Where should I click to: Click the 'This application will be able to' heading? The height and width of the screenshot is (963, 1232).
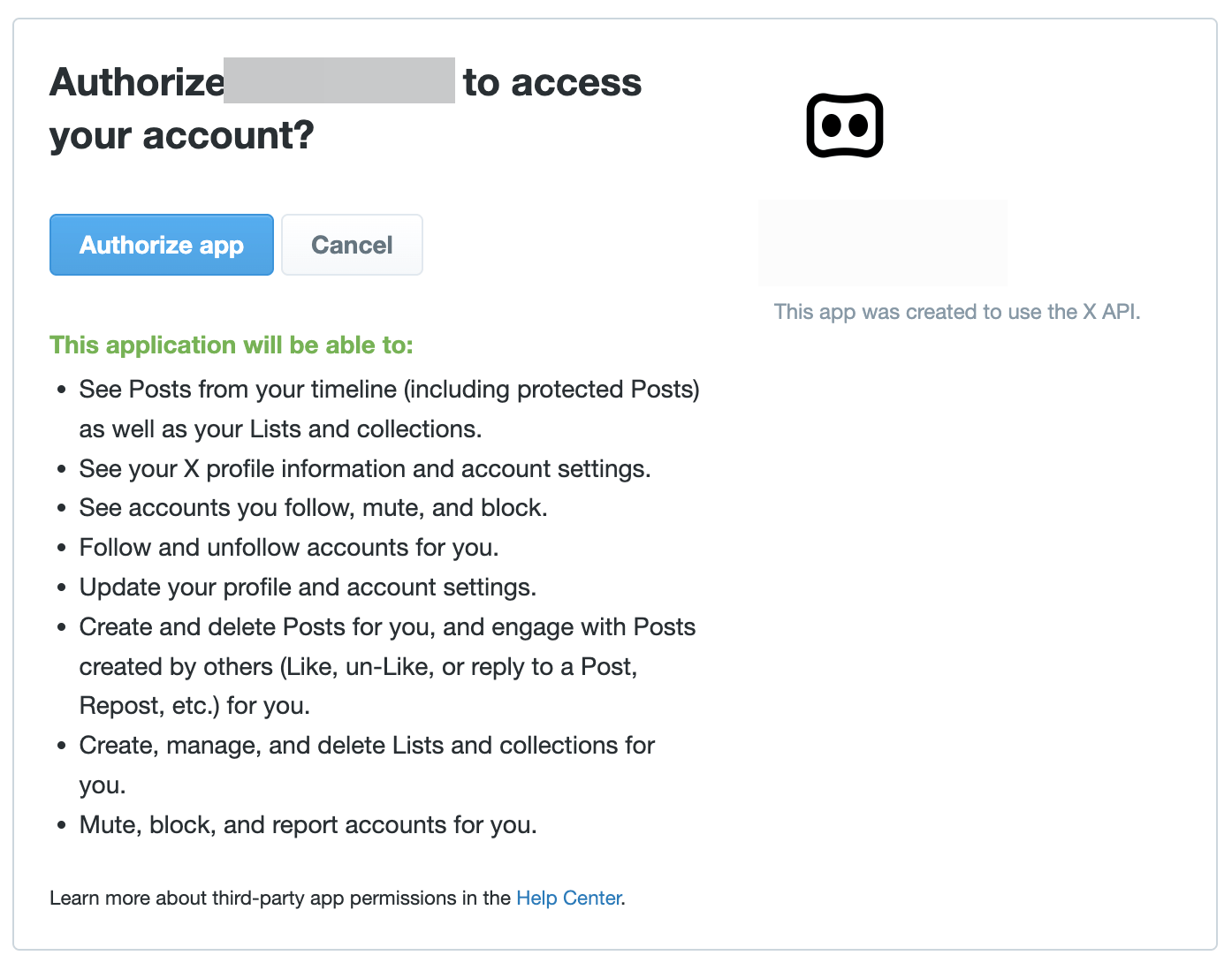[x=230, y=345]
